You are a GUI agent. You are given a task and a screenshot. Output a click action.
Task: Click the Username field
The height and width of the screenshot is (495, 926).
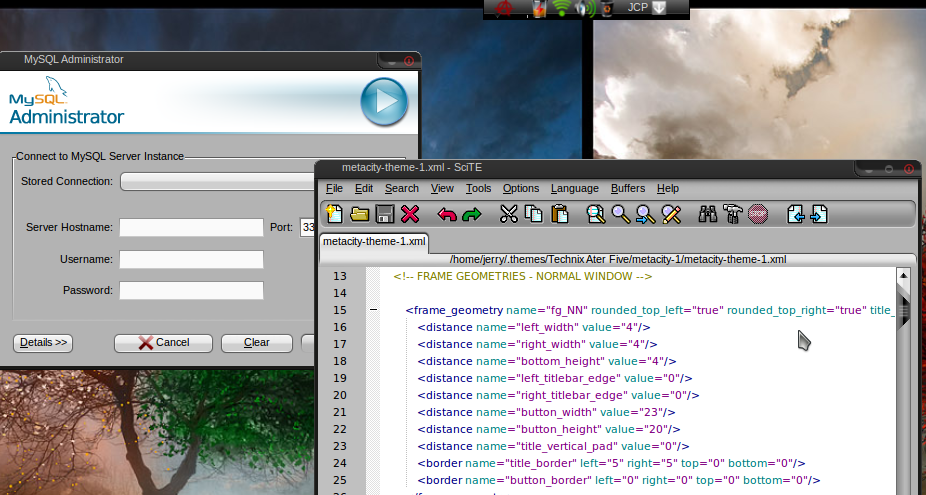click(191, 259)
